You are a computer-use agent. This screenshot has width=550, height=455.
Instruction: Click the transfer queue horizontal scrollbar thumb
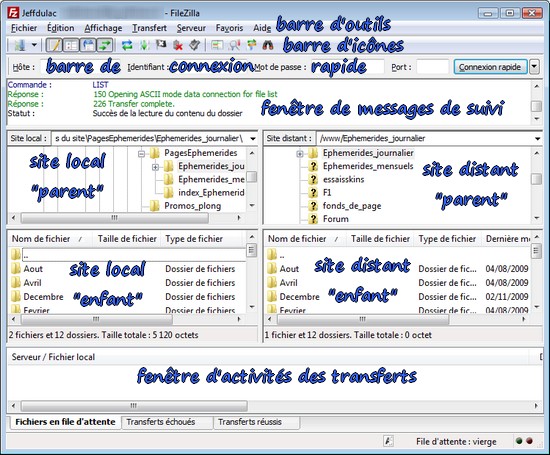point(134,406)
